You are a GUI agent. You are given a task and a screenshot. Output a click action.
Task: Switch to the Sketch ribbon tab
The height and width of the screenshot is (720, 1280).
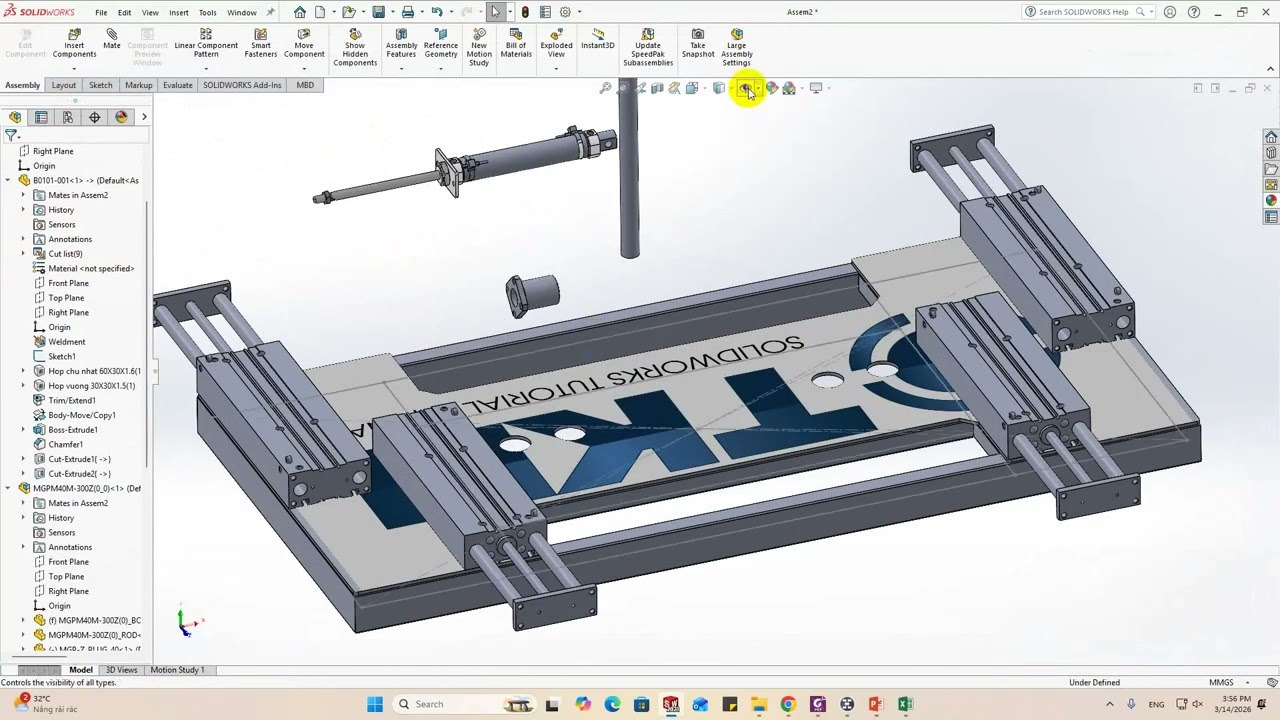point(101,85)
